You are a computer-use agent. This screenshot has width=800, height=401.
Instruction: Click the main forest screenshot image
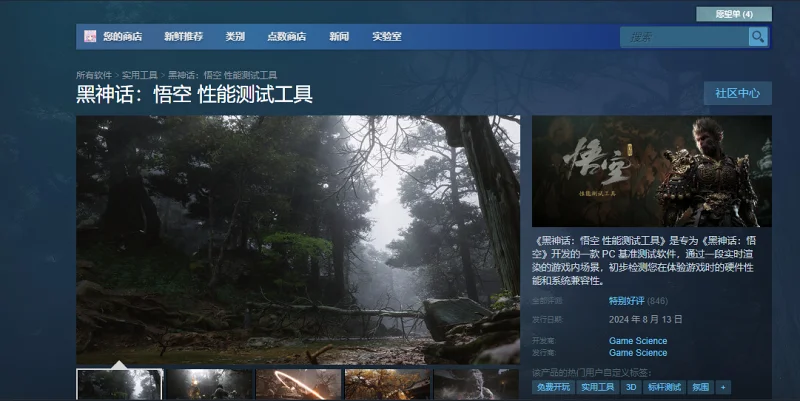coord(298,240)
